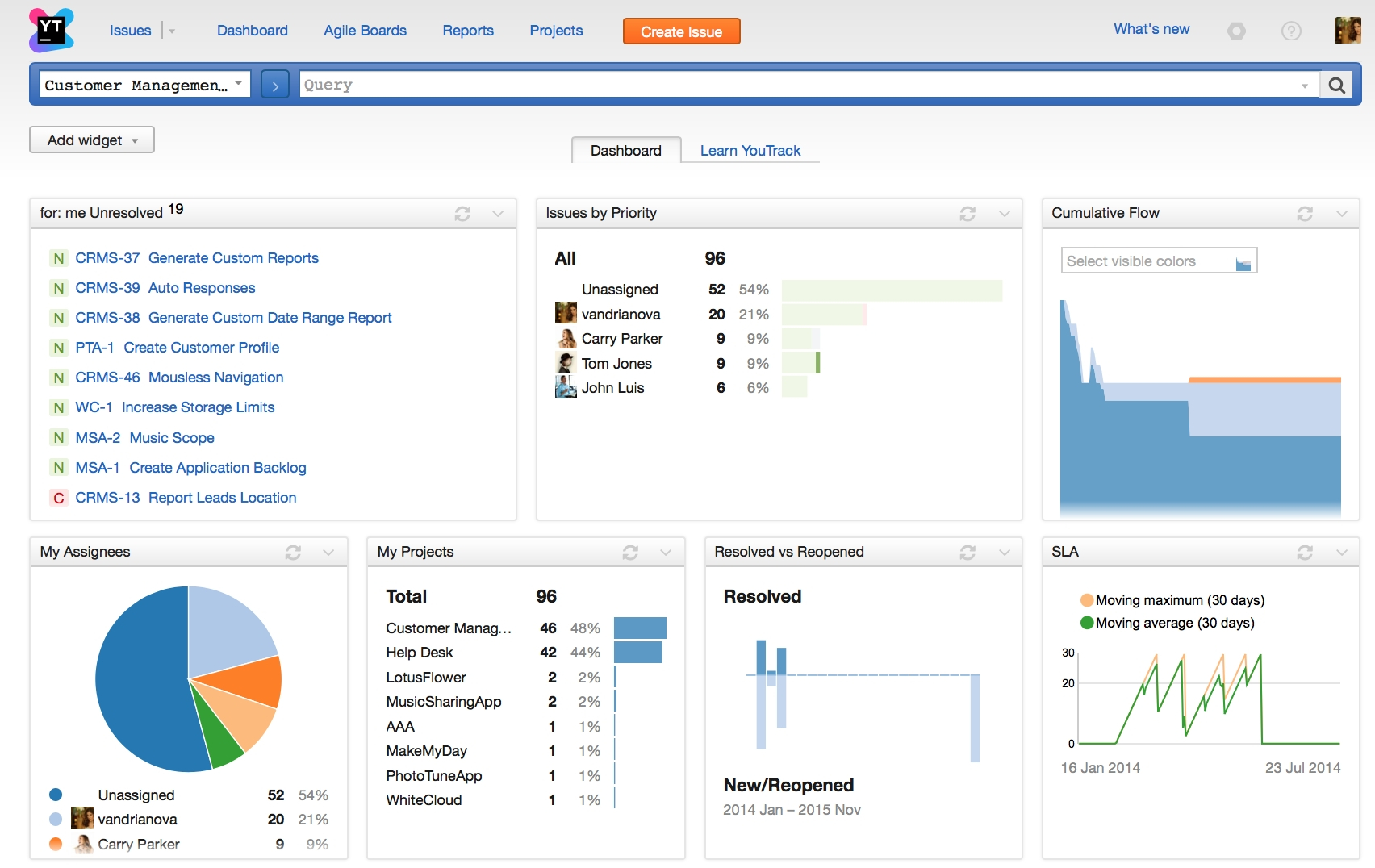
Task: Toggle the Unassigned pie legend dot
Action: (56, 795)
